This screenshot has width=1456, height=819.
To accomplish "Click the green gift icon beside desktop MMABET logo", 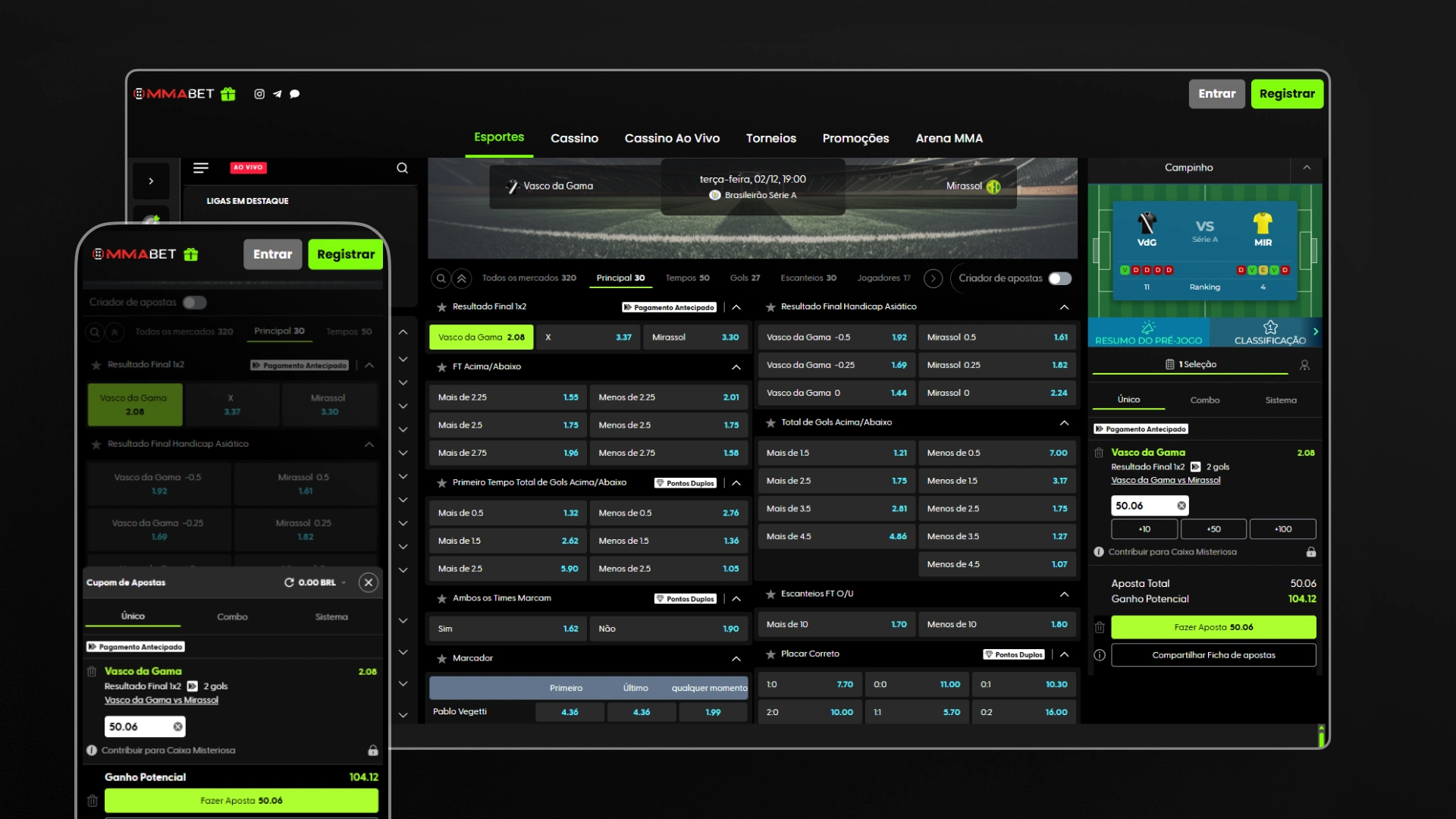I will [228, 94].
